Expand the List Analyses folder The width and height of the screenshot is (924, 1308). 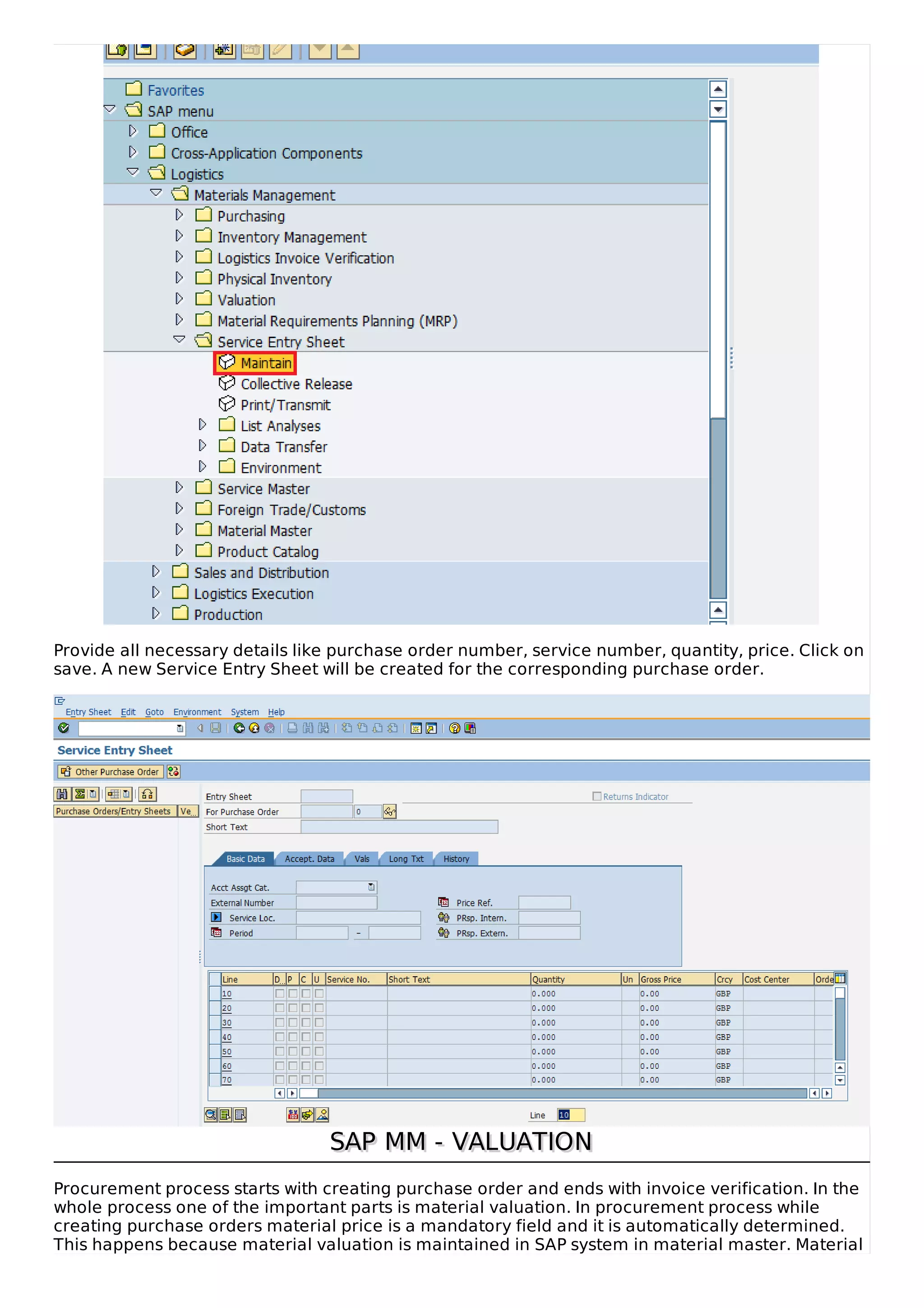[x=202, y=424]
